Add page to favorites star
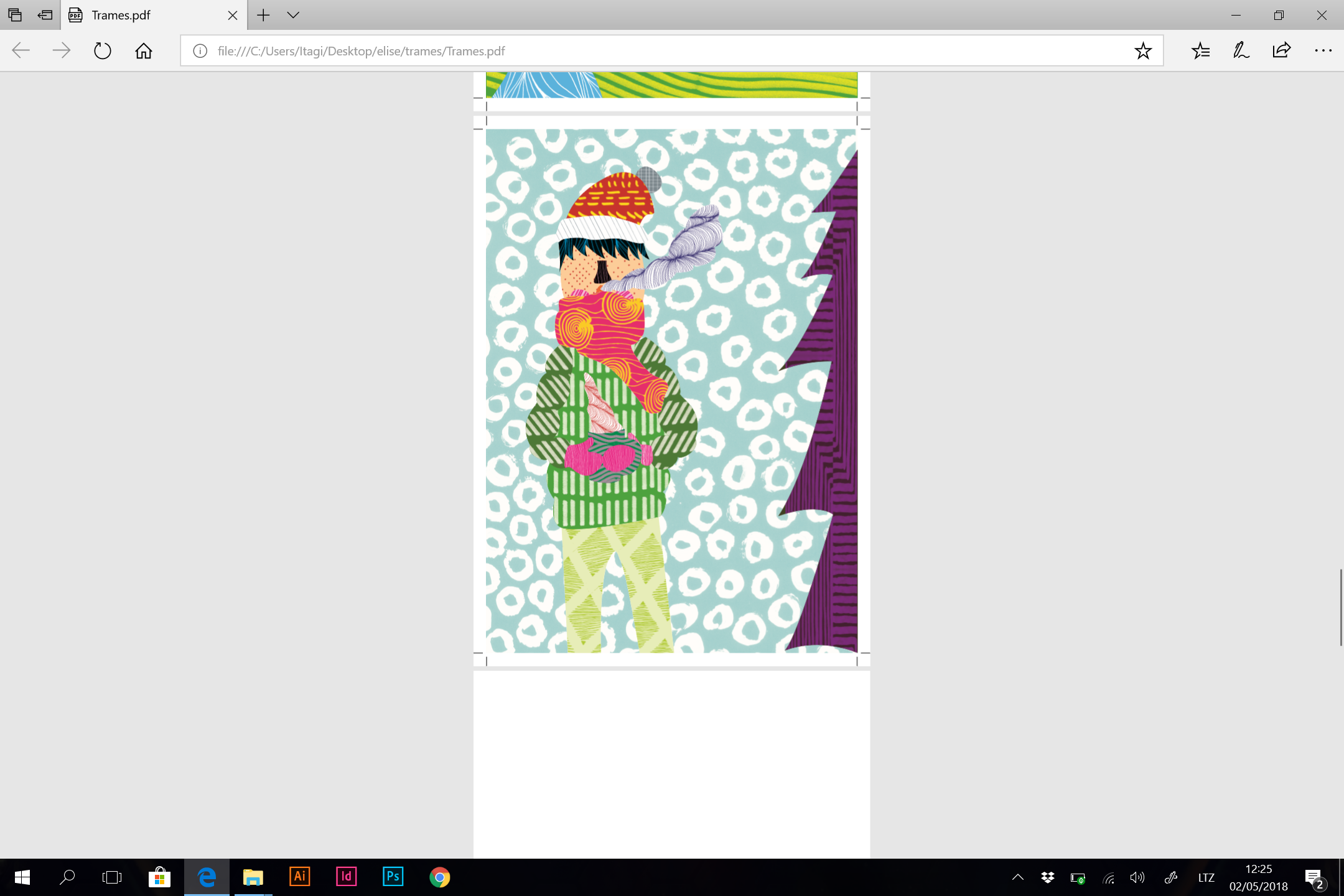Screen dimensions: 1344x896 (1142, 51)
